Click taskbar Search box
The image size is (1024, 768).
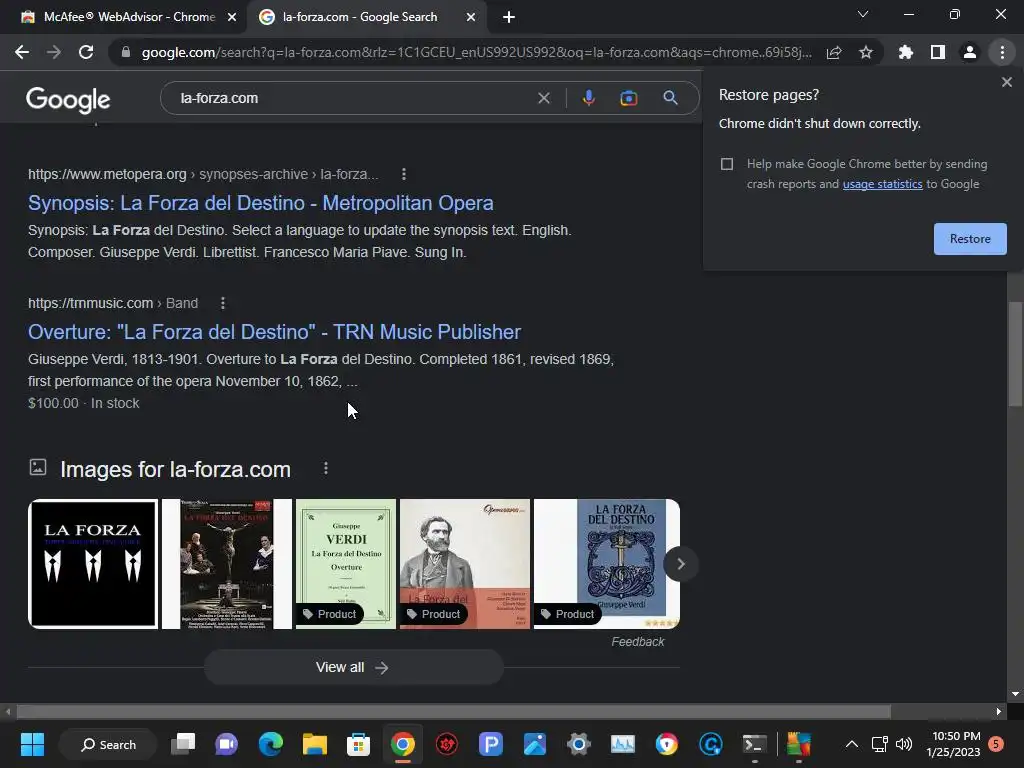coord(108,744)
